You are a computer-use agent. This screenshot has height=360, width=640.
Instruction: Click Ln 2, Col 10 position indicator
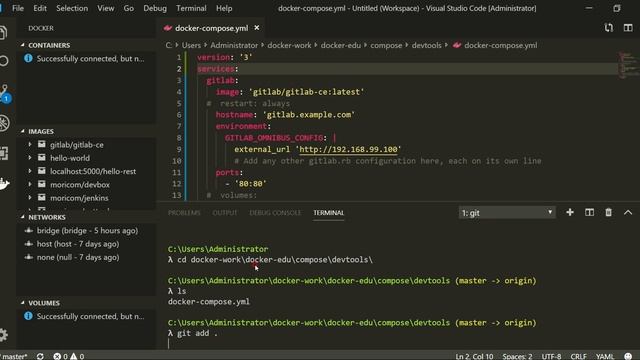tap(474, 356)
